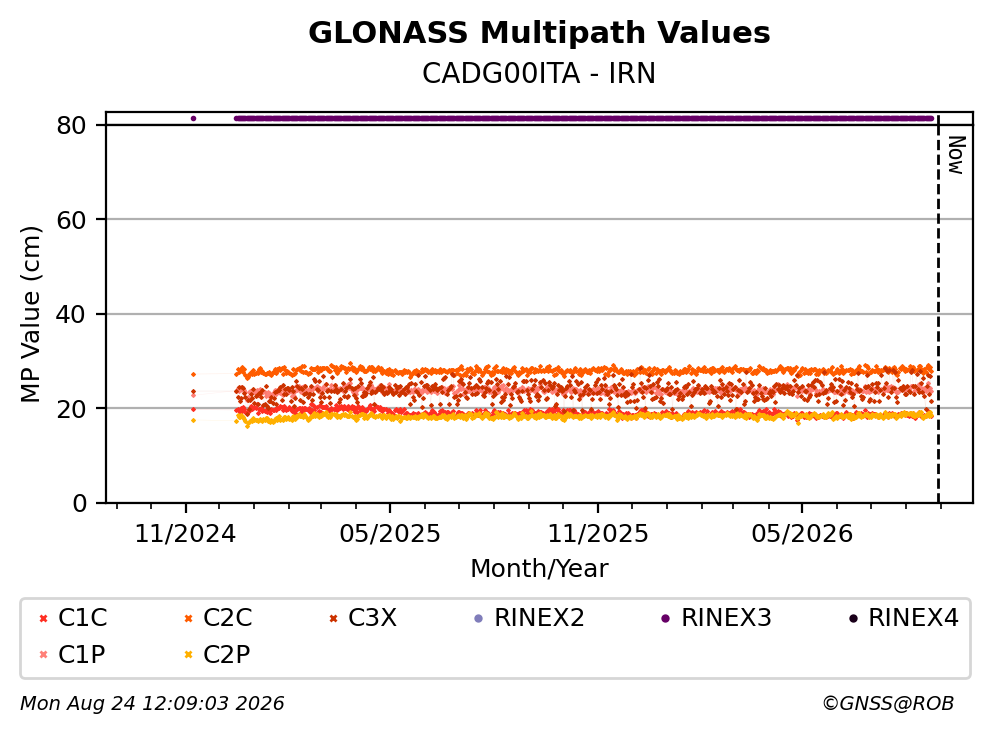The width and height of the screenshot is (993, 734).
Task: Click the C2P legend marker
Action: (188, 655)
